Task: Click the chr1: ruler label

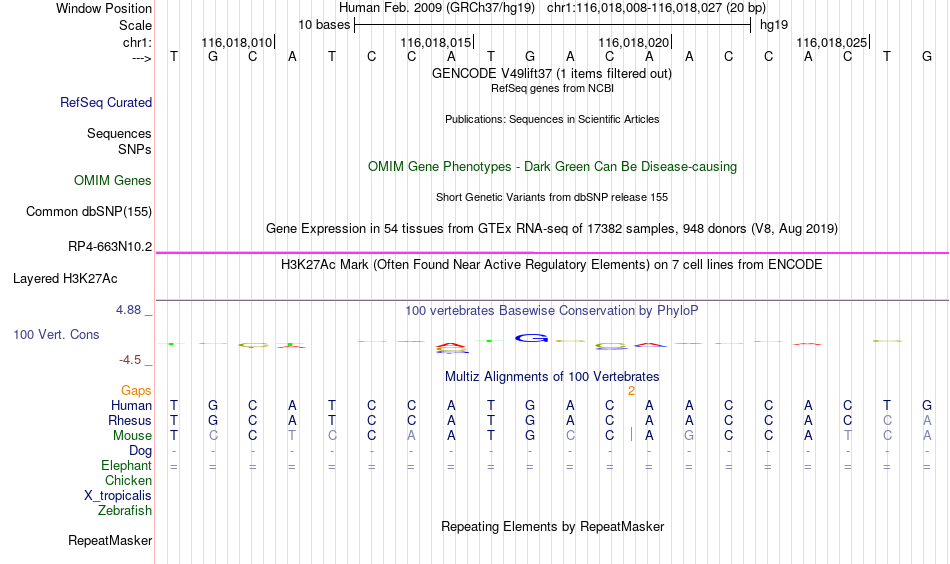Action: click(138, 42)
